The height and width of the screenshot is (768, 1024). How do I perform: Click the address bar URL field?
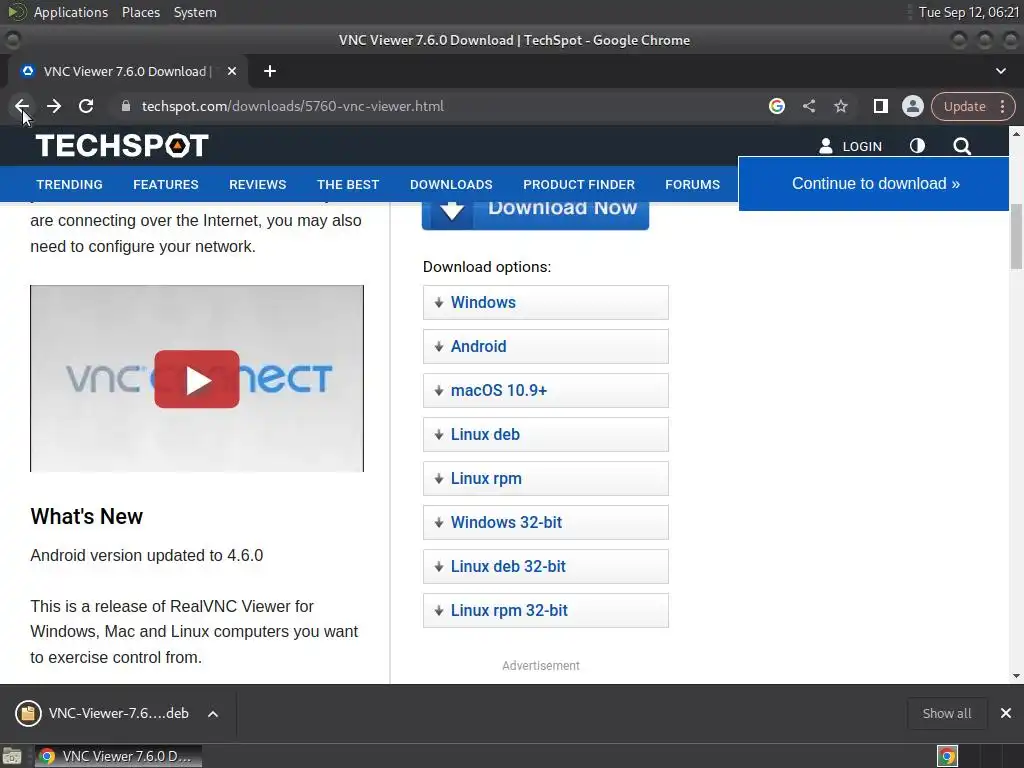438,106
